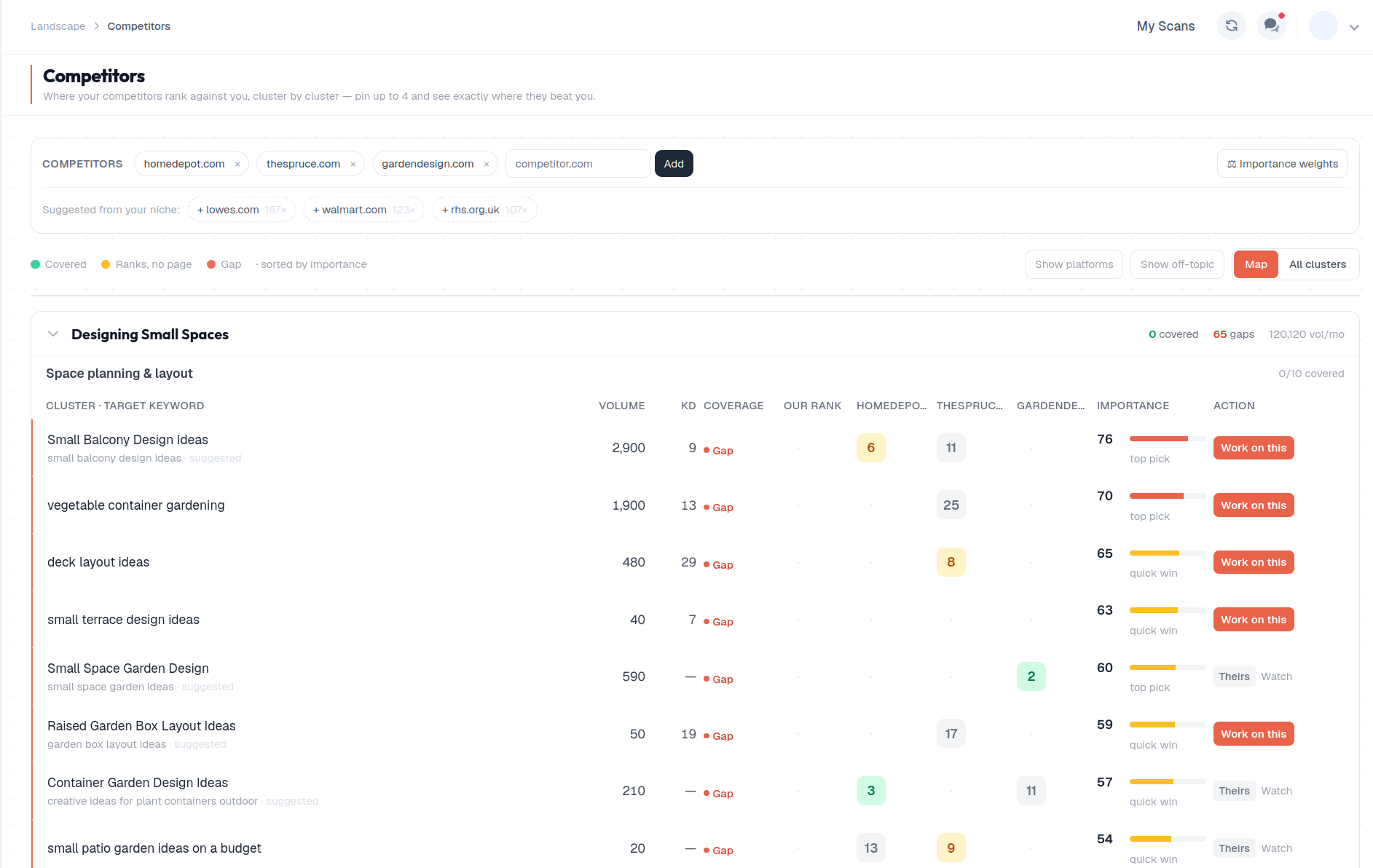Open Small Balcony Design Ideas cluster
This screenshot has width=1373, height=868.
tap(127, 440)
